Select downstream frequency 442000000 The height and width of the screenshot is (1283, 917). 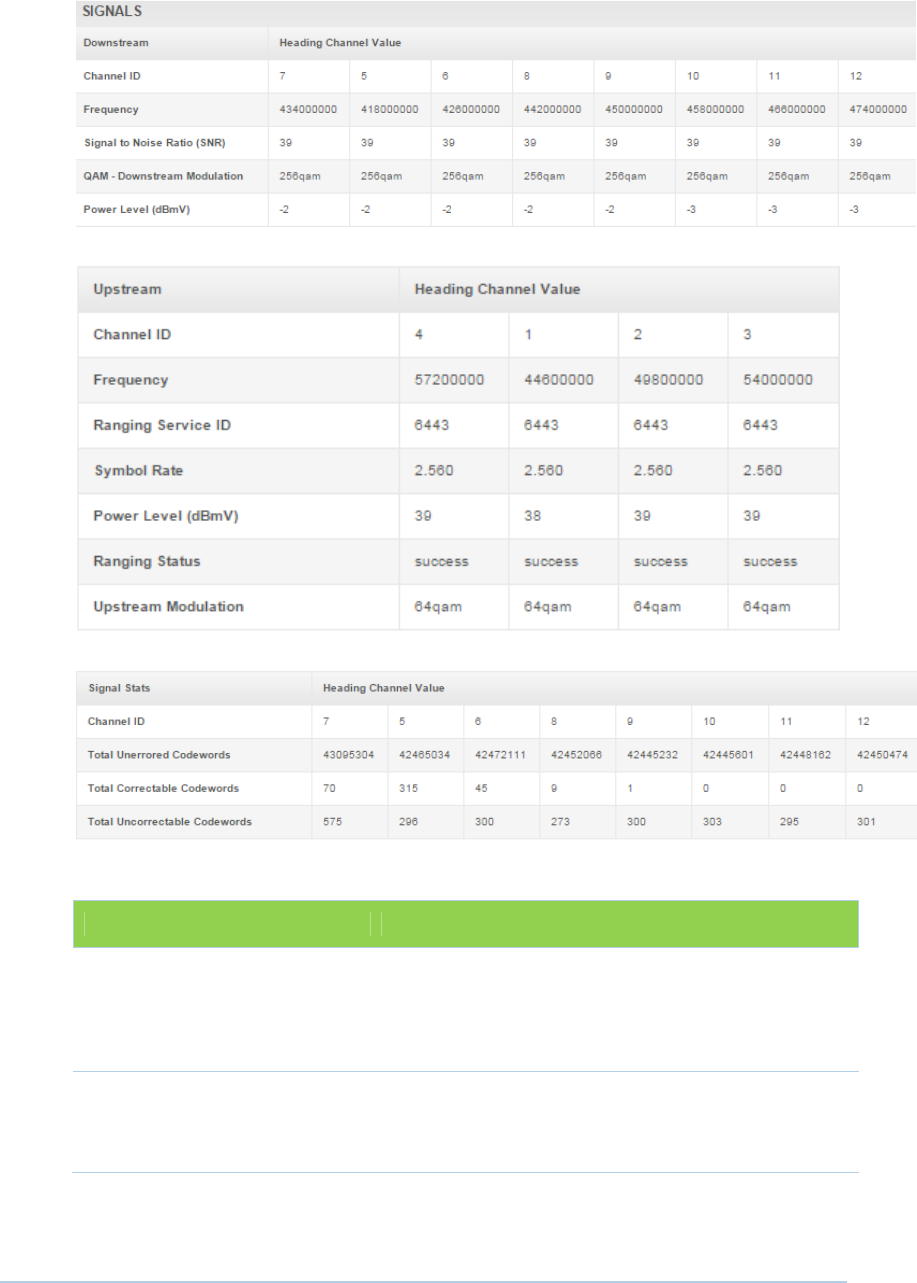point(552,109)
